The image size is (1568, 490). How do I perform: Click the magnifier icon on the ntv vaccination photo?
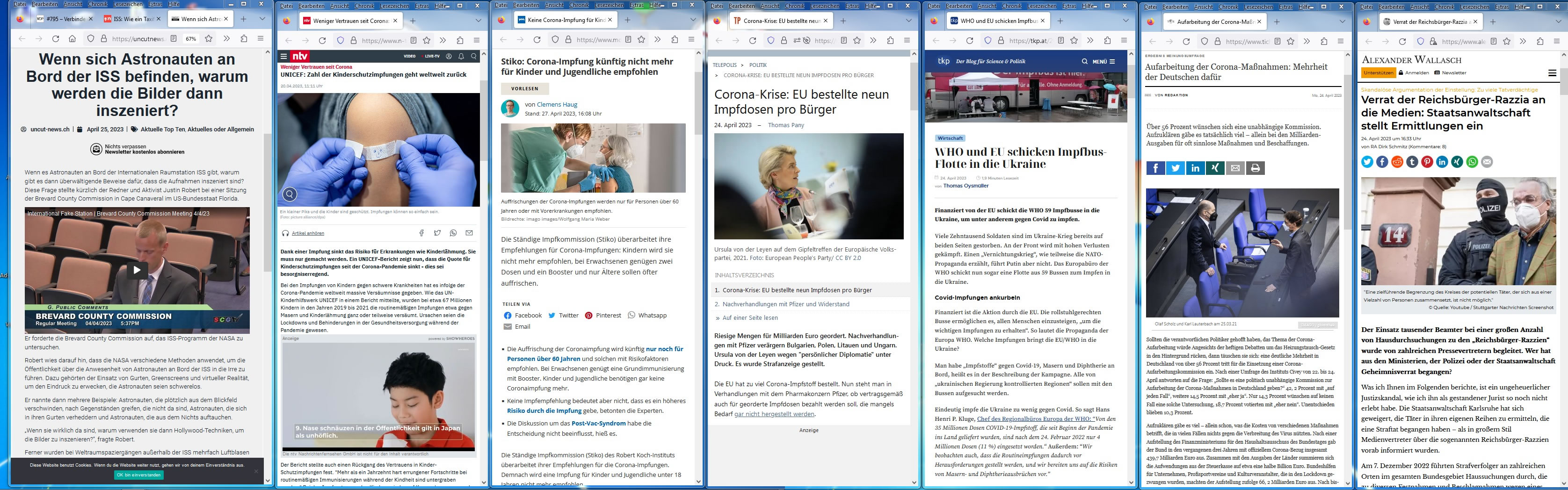point(290,194)
